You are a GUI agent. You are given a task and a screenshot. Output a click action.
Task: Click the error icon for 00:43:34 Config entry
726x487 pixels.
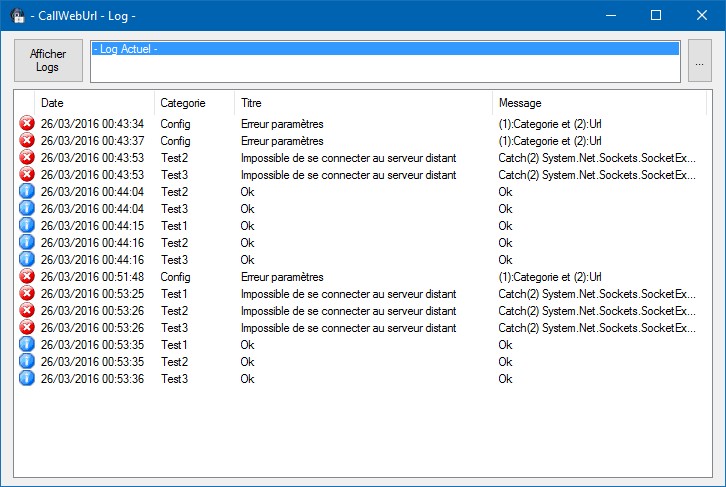[27, 124]
